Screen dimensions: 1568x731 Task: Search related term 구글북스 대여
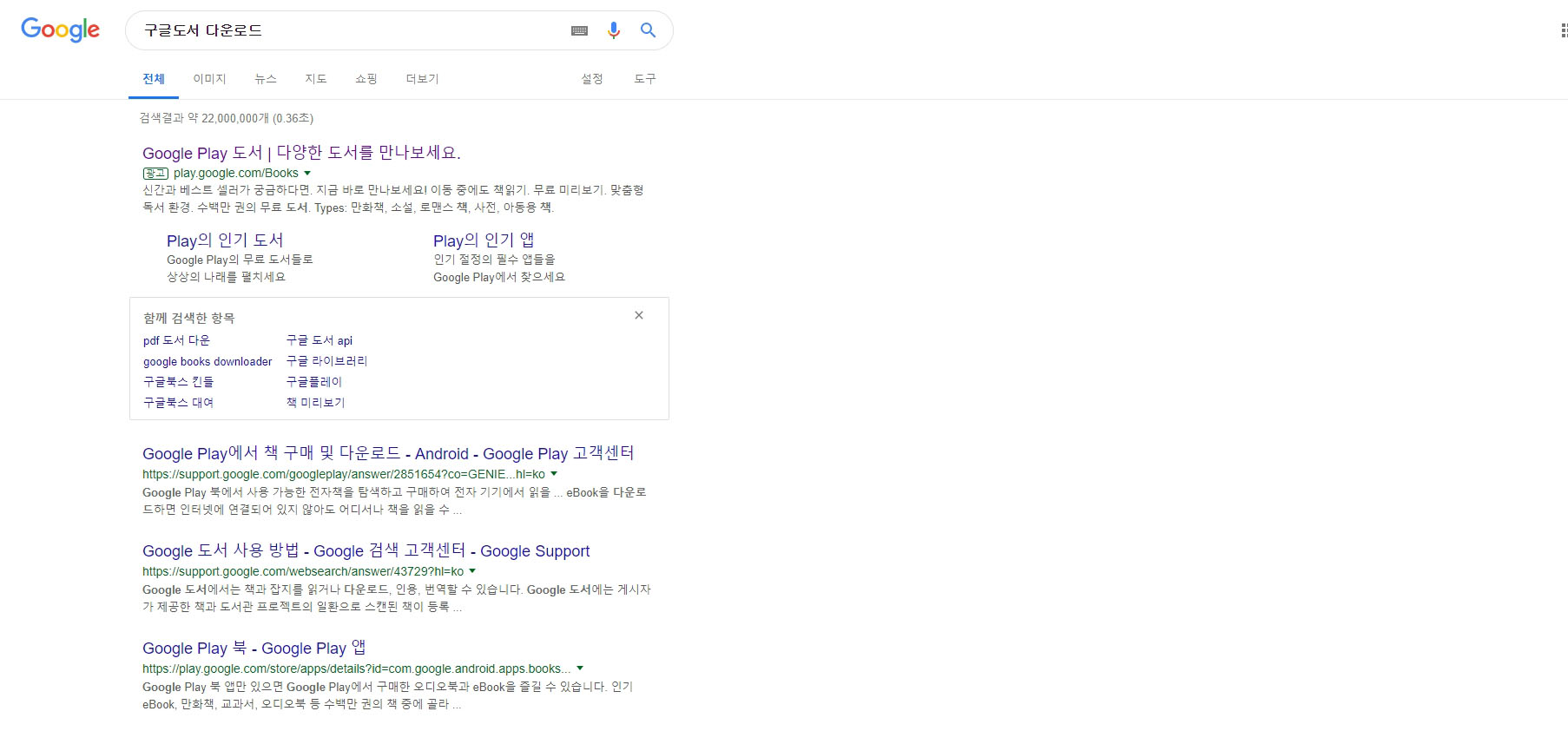[178, 403]
